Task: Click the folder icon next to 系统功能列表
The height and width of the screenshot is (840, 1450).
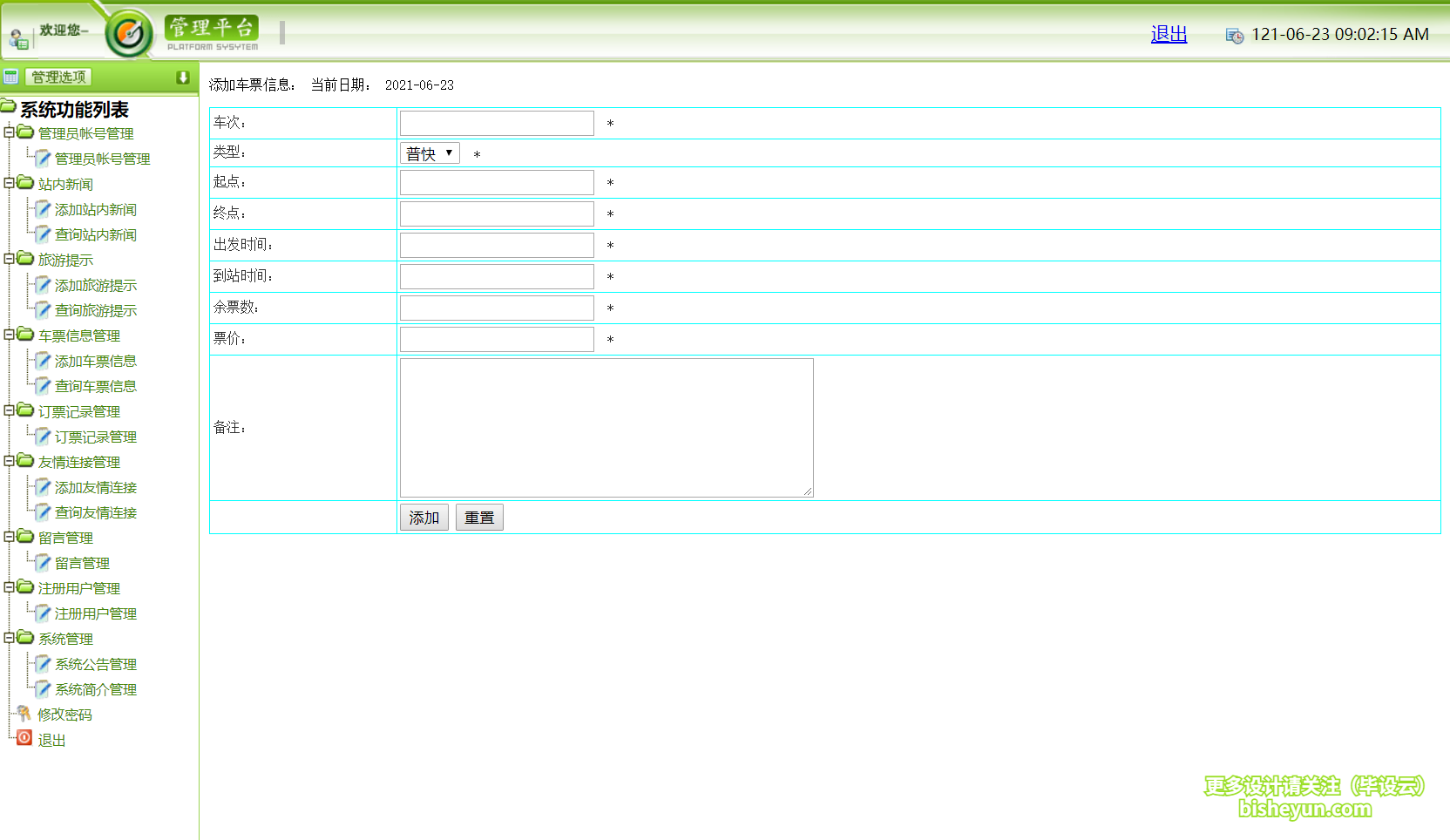Action: coord(9,107)
